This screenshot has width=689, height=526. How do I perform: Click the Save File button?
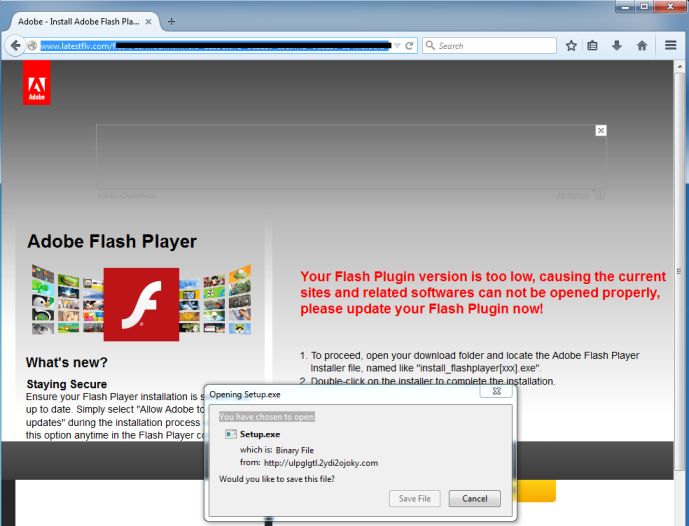point(414,498)
